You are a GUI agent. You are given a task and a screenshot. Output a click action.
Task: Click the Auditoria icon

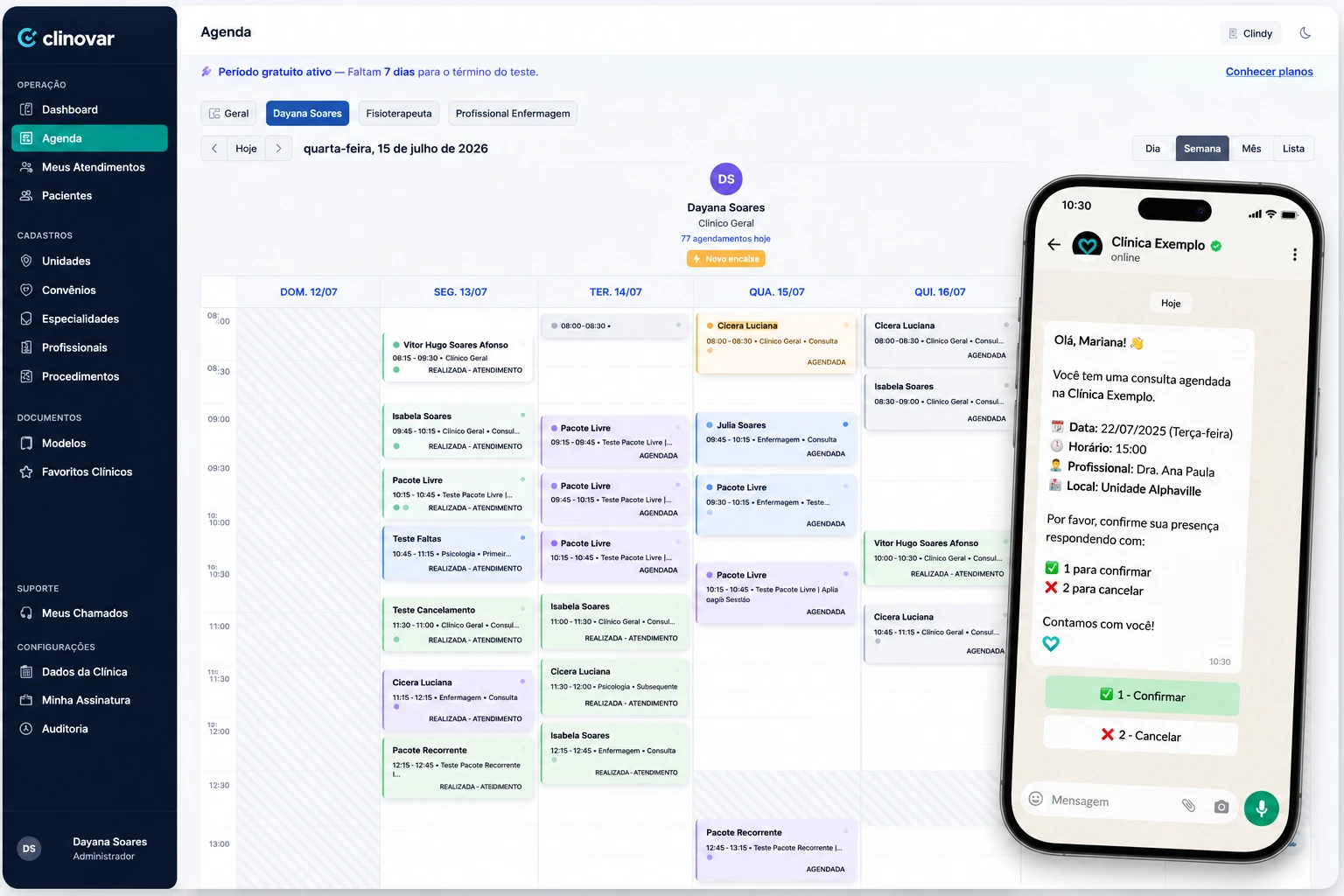click(26, 729)
